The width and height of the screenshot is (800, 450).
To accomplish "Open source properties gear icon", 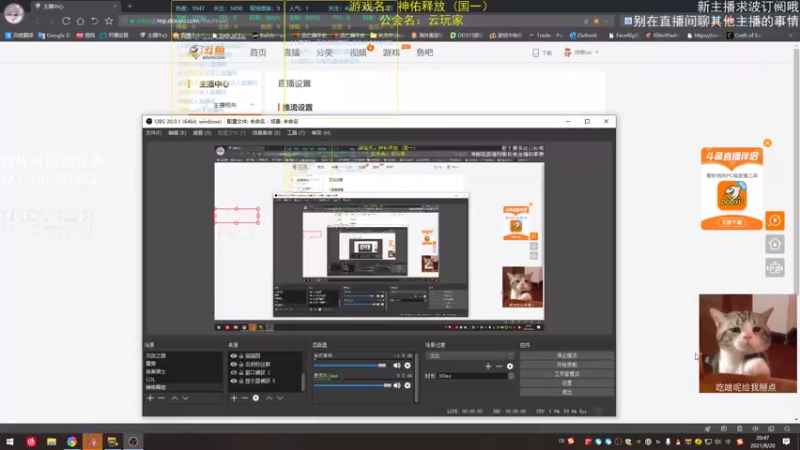I will click(256, 398).
